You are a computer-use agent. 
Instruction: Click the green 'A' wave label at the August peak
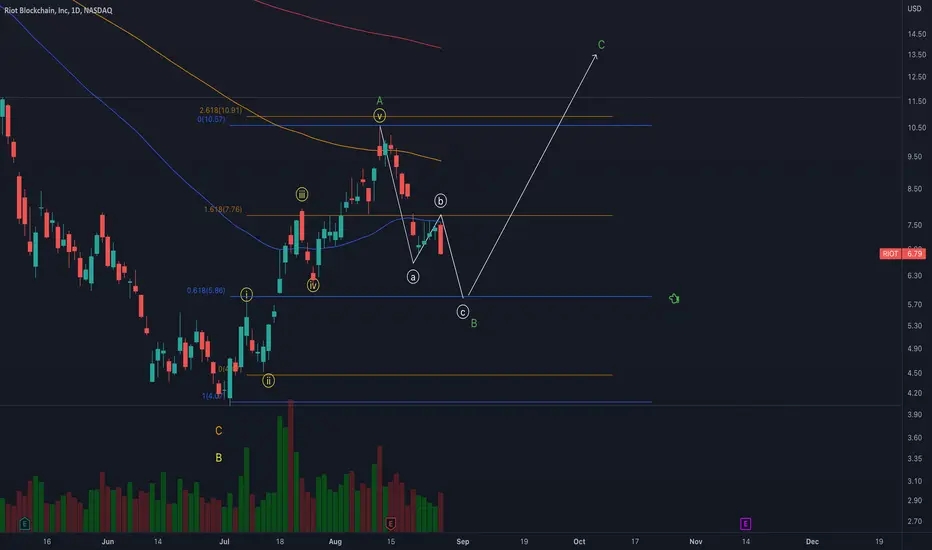point(380,101)
